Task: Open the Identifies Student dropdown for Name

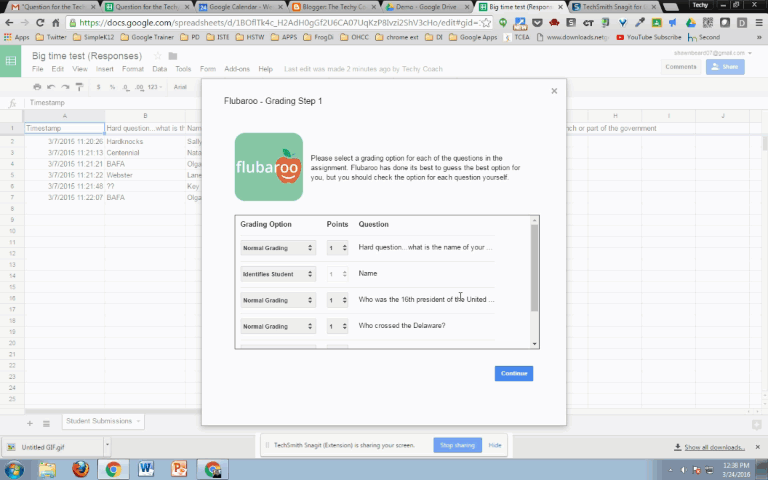Action: pos(278,273)
